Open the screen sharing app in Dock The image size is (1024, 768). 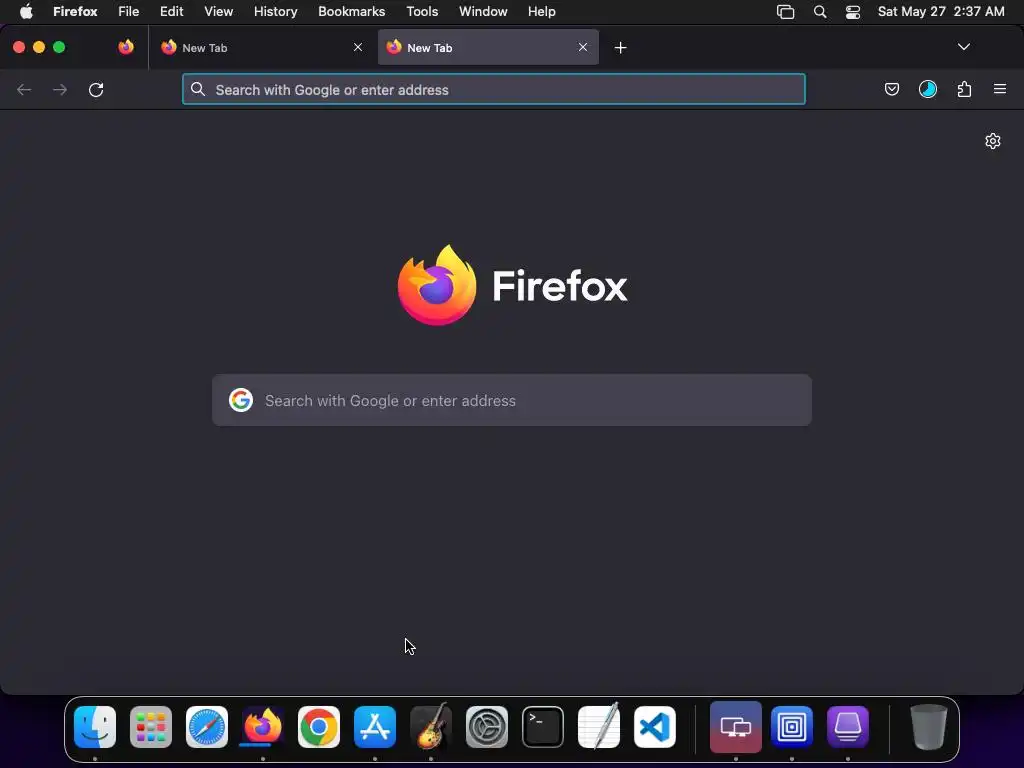(x=736, y=727)
